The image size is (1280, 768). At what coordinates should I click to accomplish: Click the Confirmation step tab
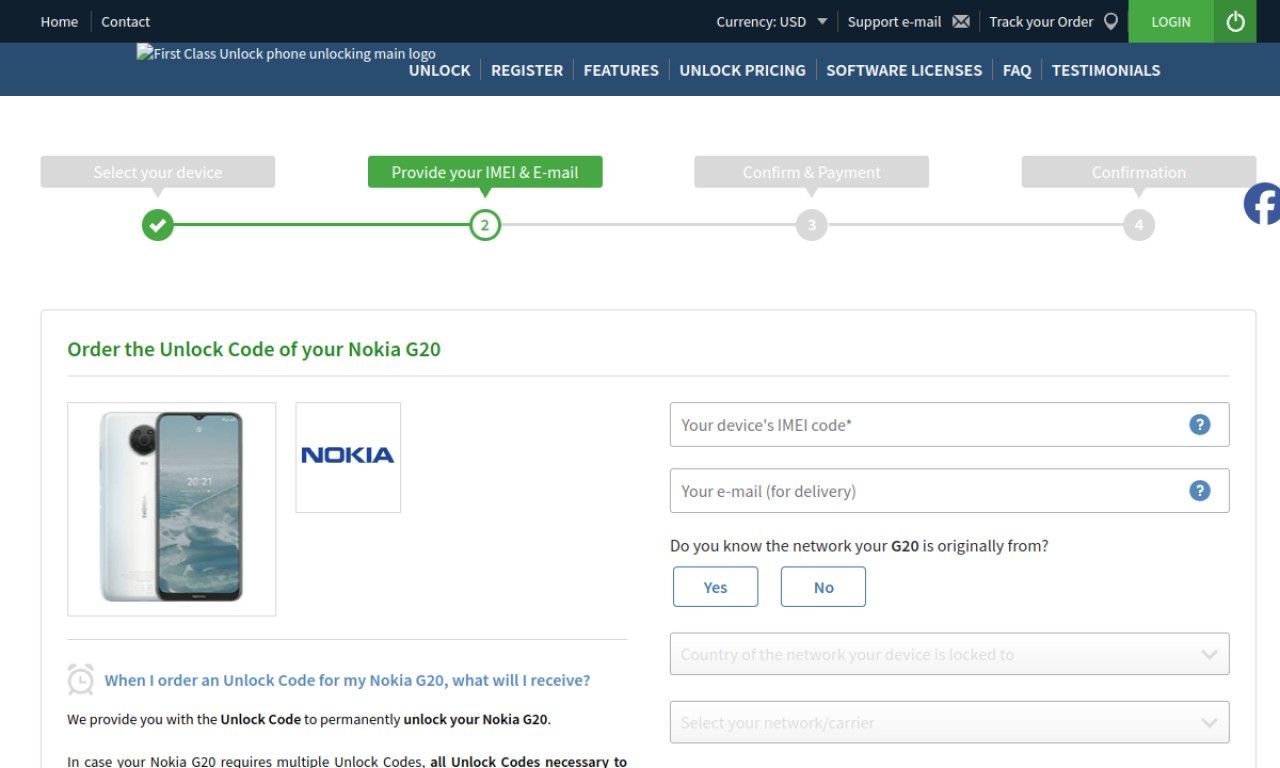coord(1138,172)
